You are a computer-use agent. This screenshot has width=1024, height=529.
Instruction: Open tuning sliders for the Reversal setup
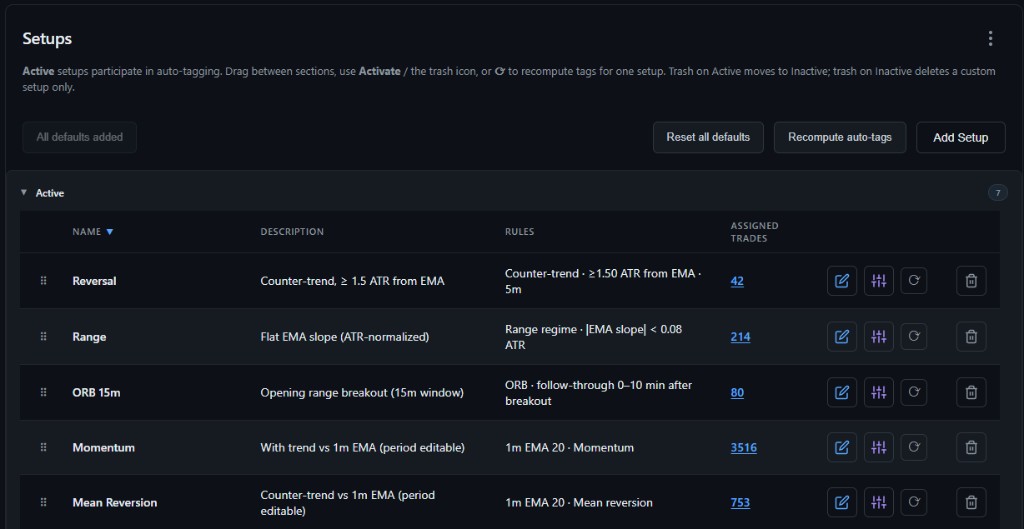pyautogui.click(x=878, y=281)
